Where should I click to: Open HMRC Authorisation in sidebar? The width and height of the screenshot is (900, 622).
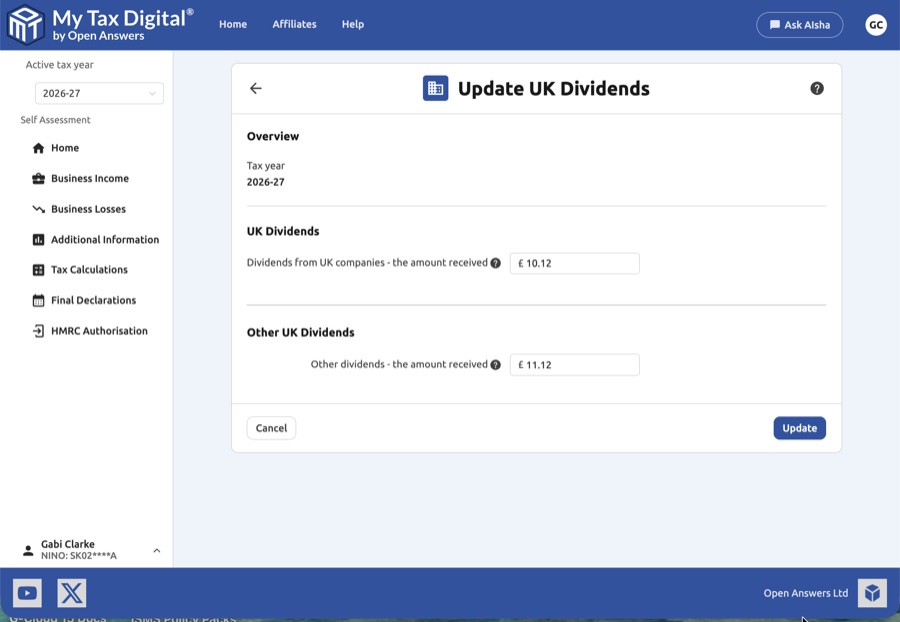point(99,331)
